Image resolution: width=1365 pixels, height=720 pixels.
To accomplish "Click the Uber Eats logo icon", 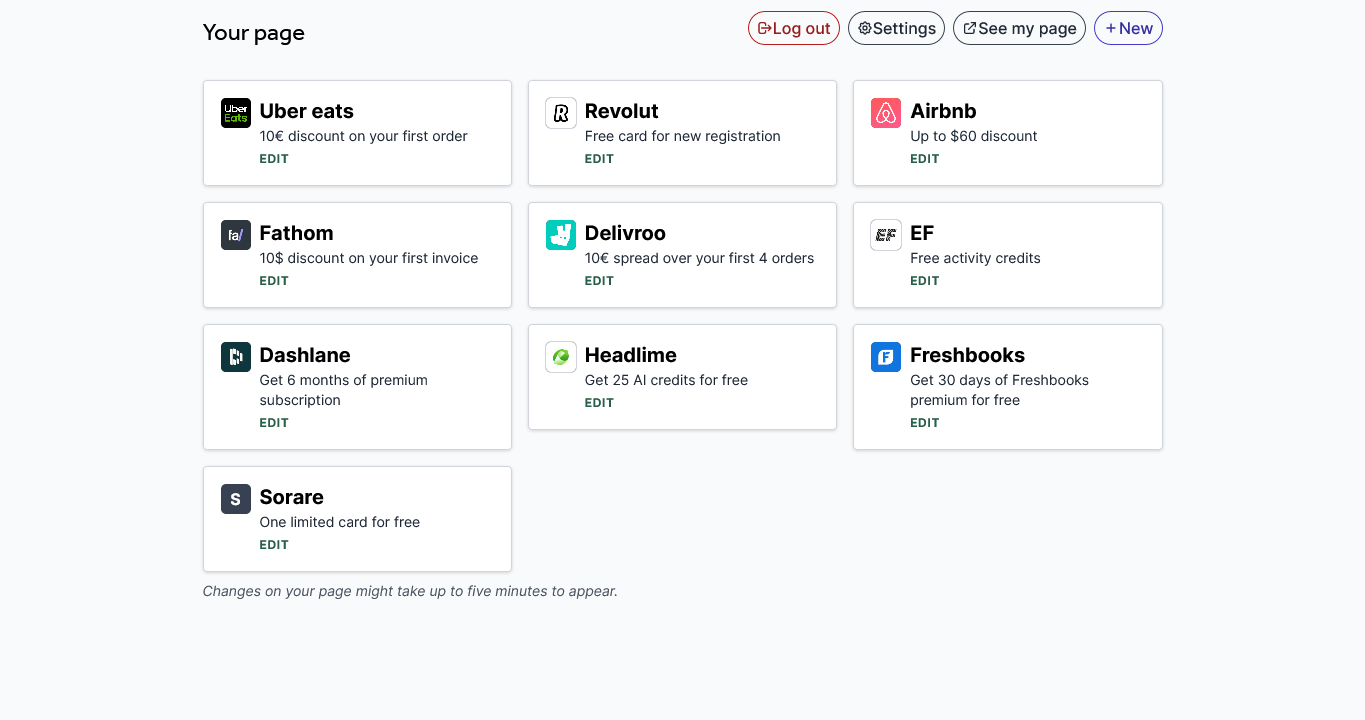I will pyautogui.click(x=235, y=113).
